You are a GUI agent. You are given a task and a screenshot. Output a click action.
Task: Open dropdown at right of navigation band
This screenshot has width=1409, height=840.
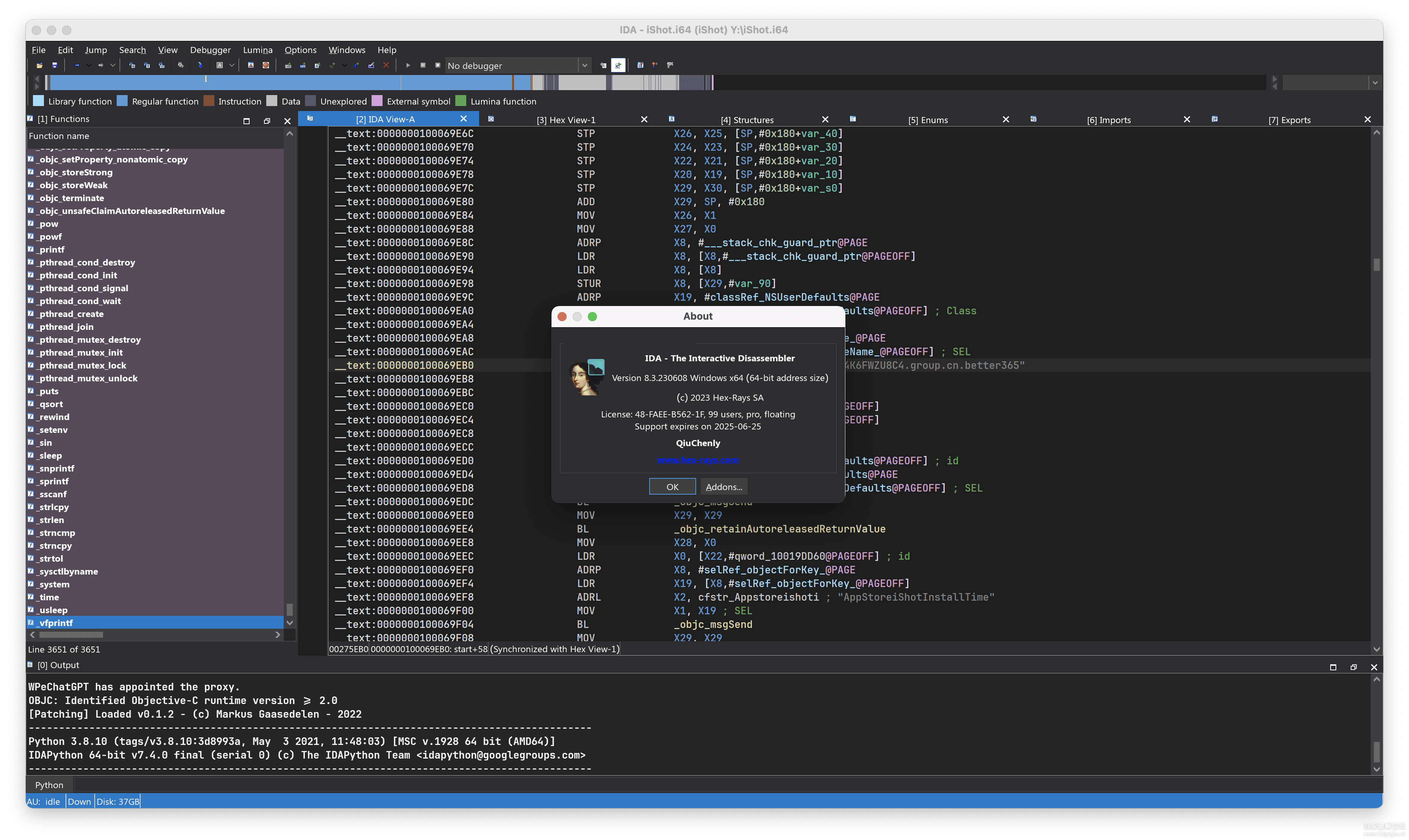tap(1375, 83)
